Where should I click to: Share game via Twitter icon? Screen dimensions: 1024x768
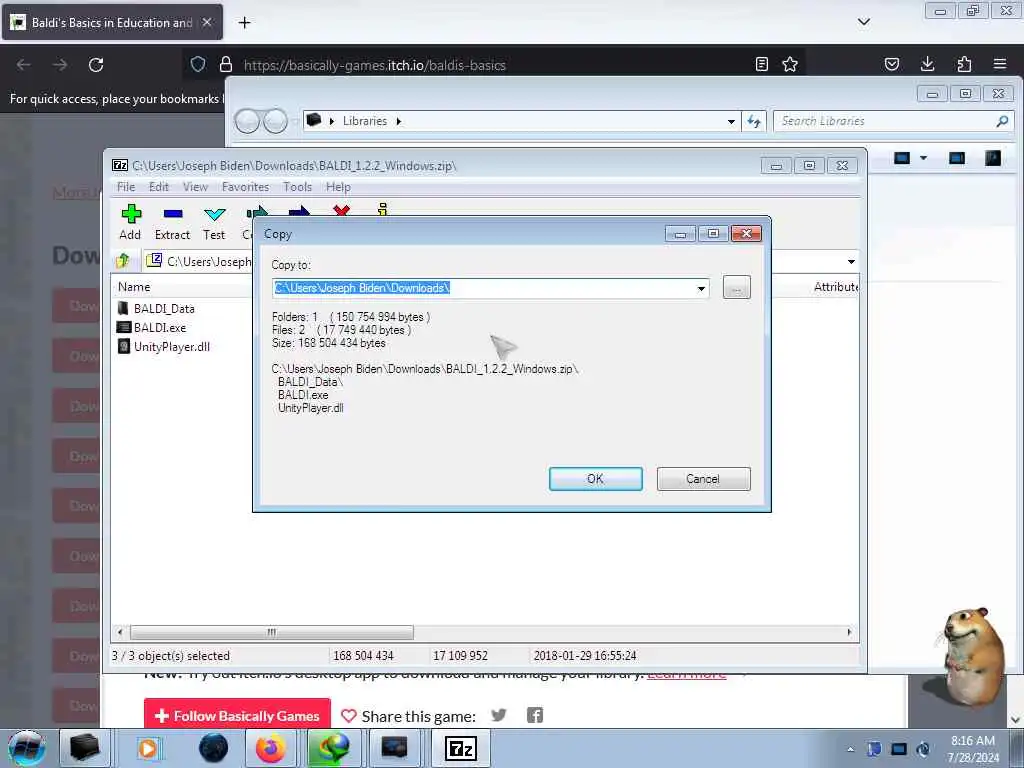click(x=499, y=715)
